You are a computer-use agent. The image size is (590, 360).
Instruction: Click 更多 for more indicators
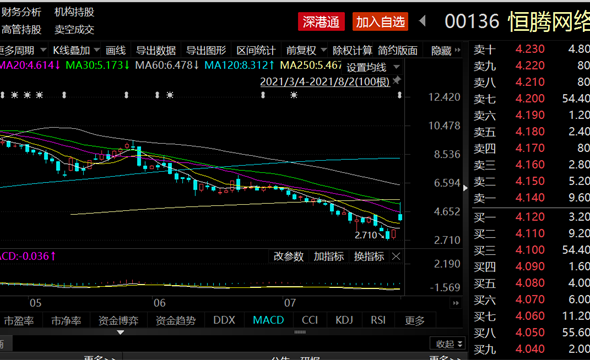pyautogui.click(x=415, y=321)
